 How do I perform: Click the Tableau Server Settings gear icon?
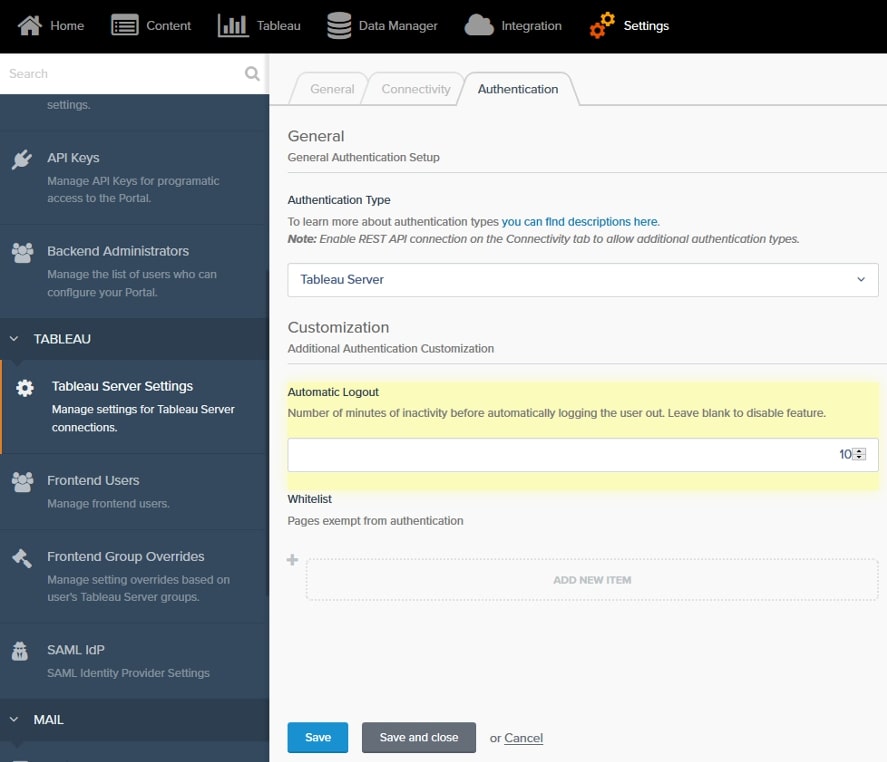point(25,388)
